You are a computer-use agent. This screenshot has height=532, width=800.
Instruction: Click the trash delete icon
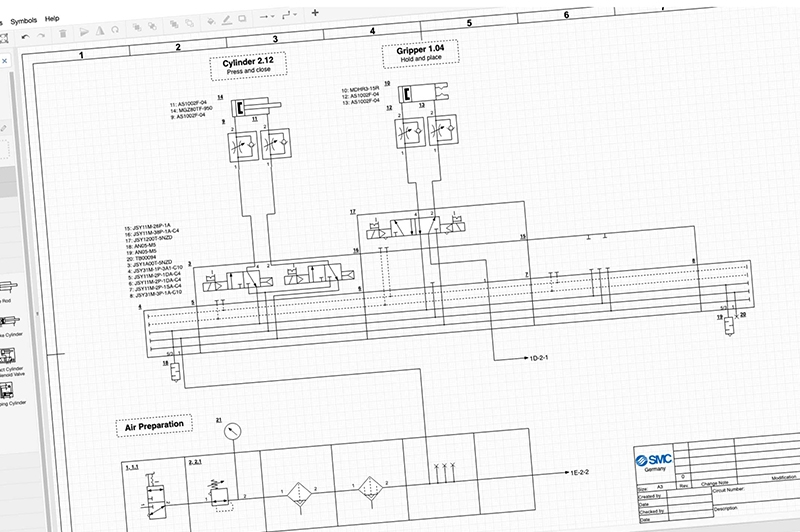(x=63, y=34)
